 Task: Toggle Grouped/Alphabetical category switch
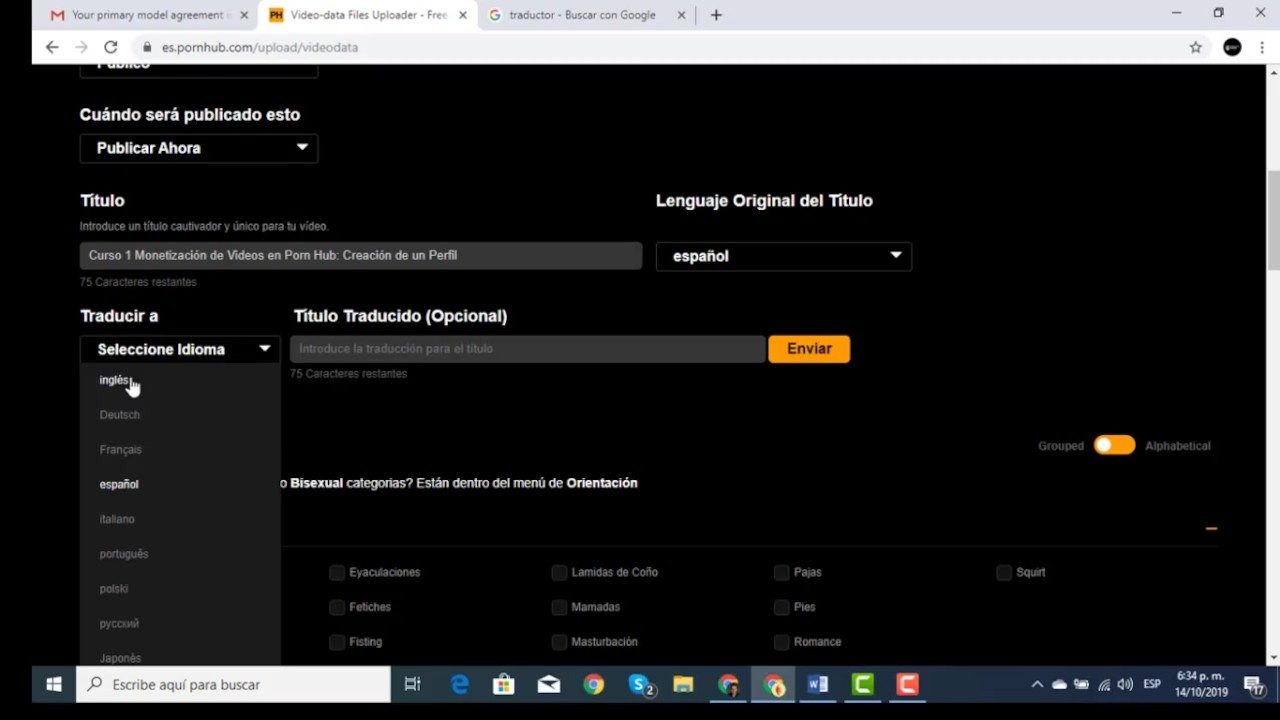[1114, 446]
